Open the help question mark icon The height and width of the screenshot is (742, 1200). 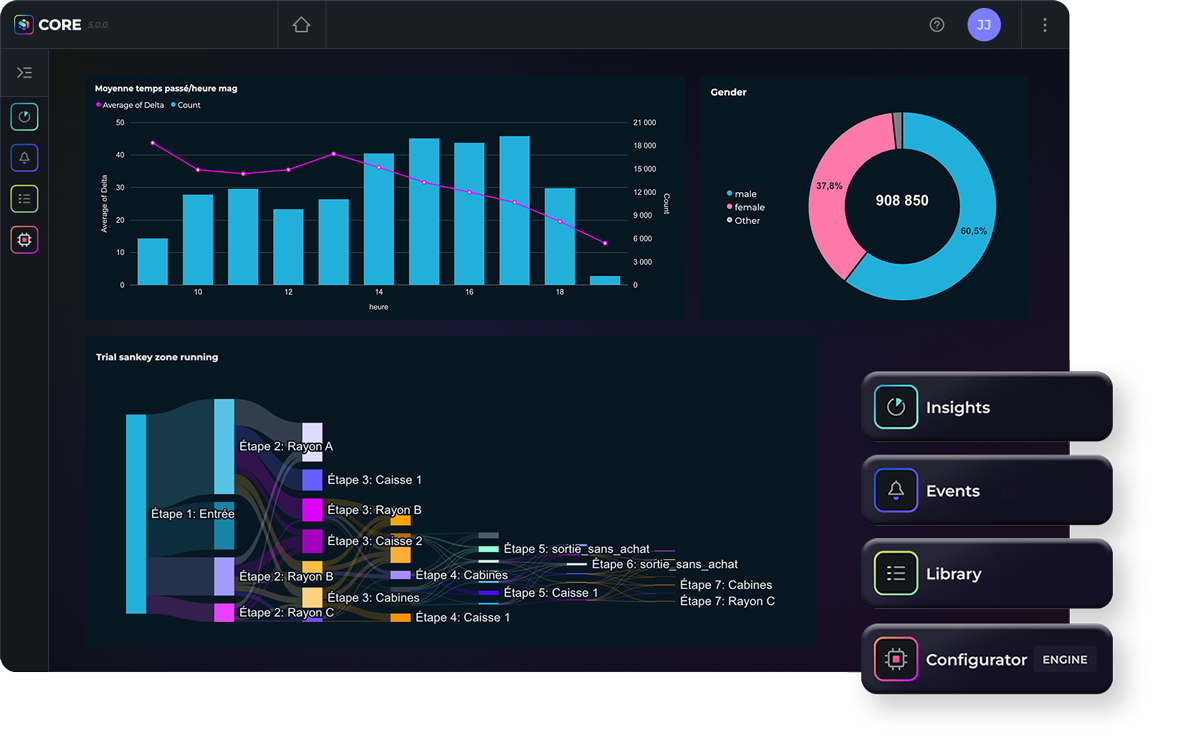[937, 24]
